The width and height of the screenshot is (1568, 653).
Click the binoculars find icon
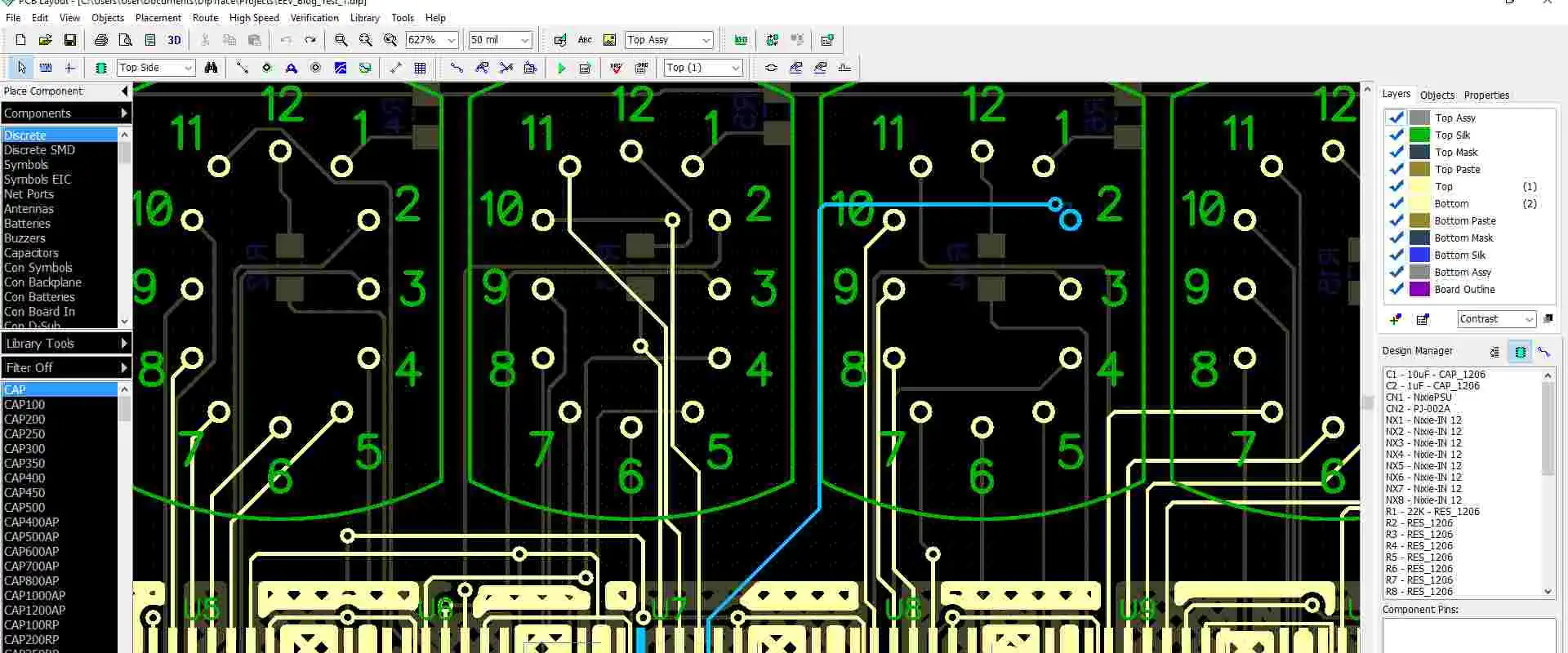point(211,68)
